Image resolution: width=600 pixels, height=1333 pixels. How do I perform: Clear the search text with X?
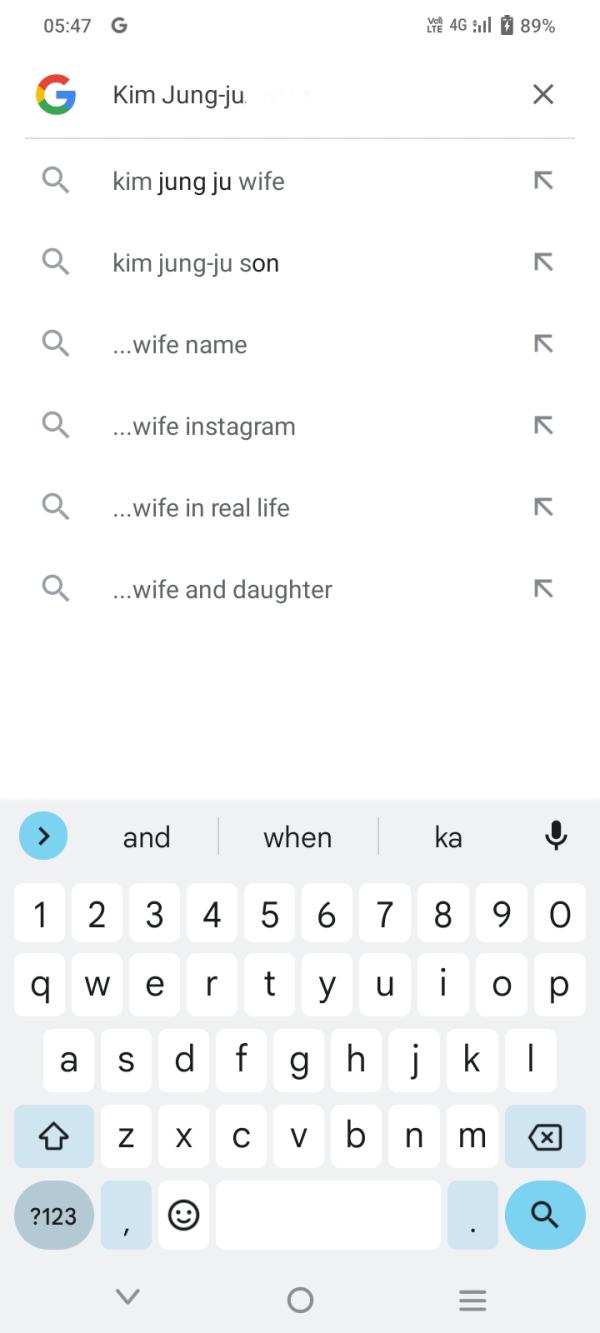pos(543,94)
